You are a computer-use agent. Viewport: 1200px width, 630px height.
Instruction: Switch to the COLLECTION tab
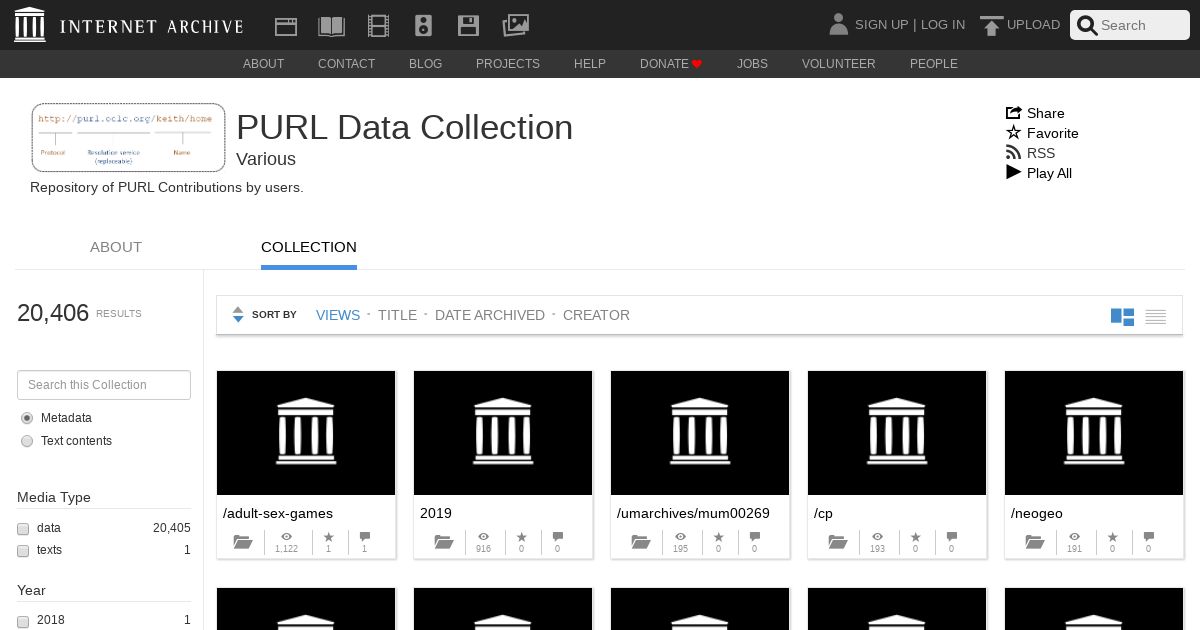click(309, 247)
